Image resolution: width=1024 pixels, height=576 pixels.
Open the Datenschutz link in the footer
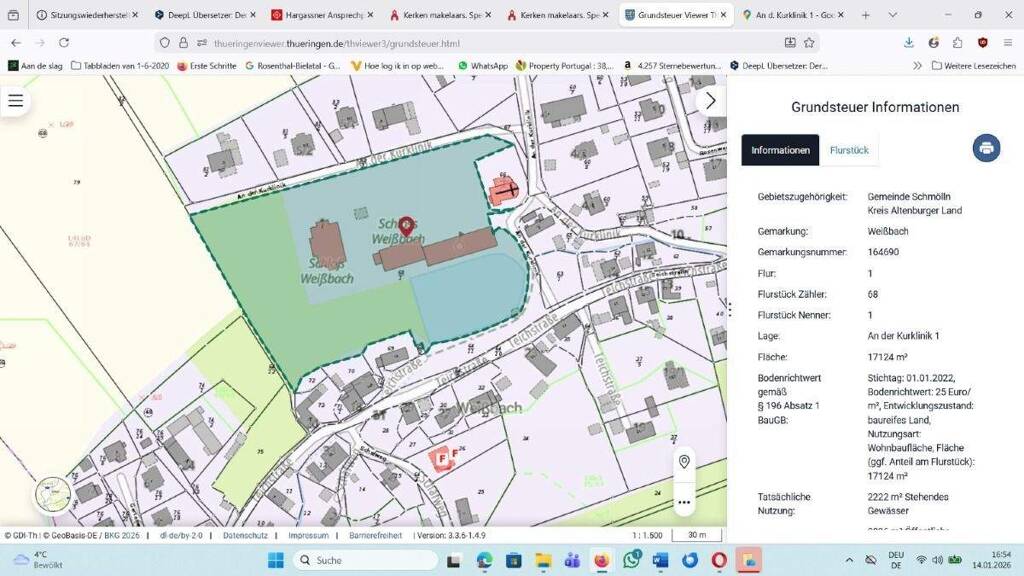tap(244, 535)
